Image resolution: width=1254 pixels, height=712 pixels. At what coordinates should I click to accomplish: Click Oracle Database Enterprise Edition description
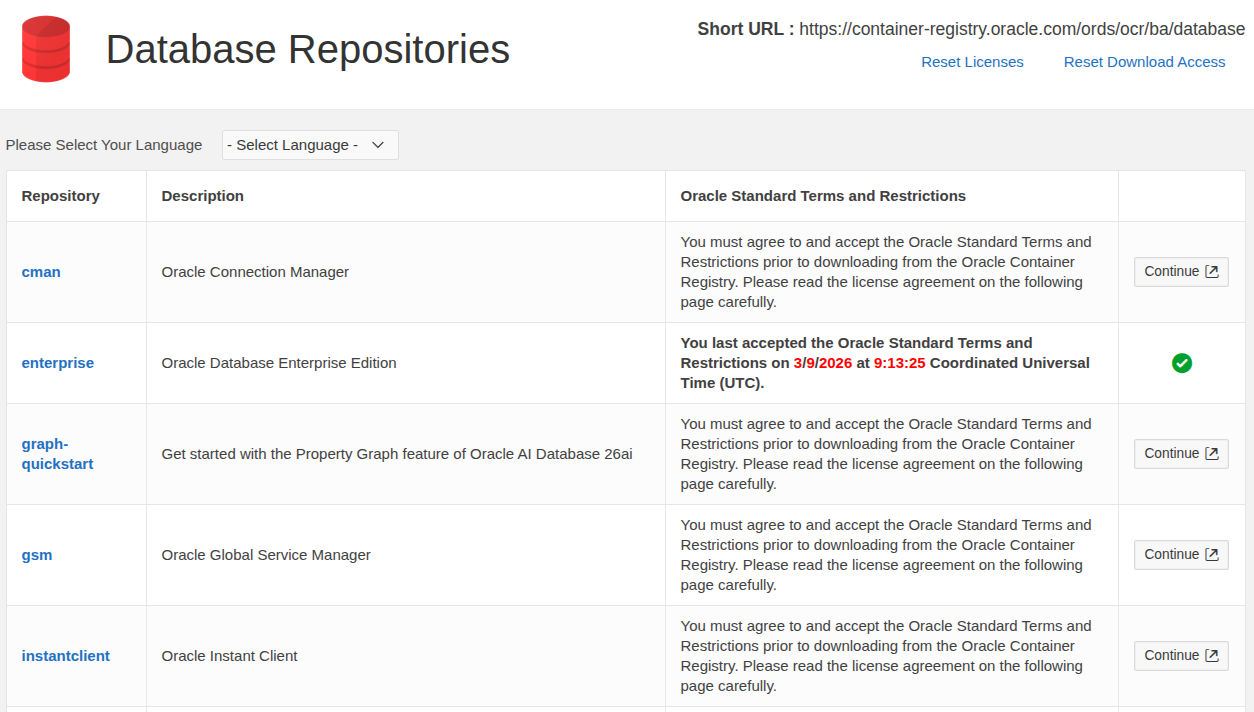click(279, 363)
